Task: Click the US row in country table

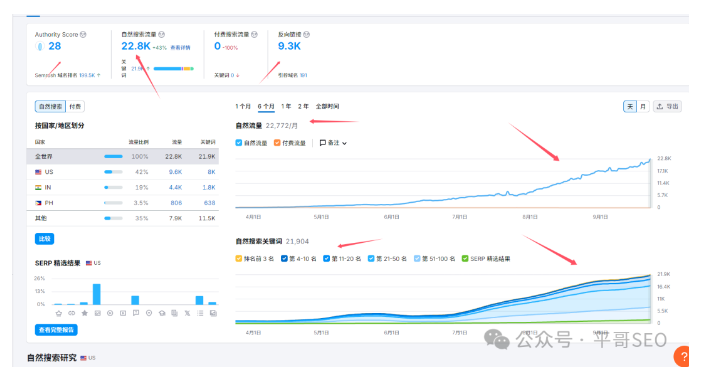Action: point(122,172)
